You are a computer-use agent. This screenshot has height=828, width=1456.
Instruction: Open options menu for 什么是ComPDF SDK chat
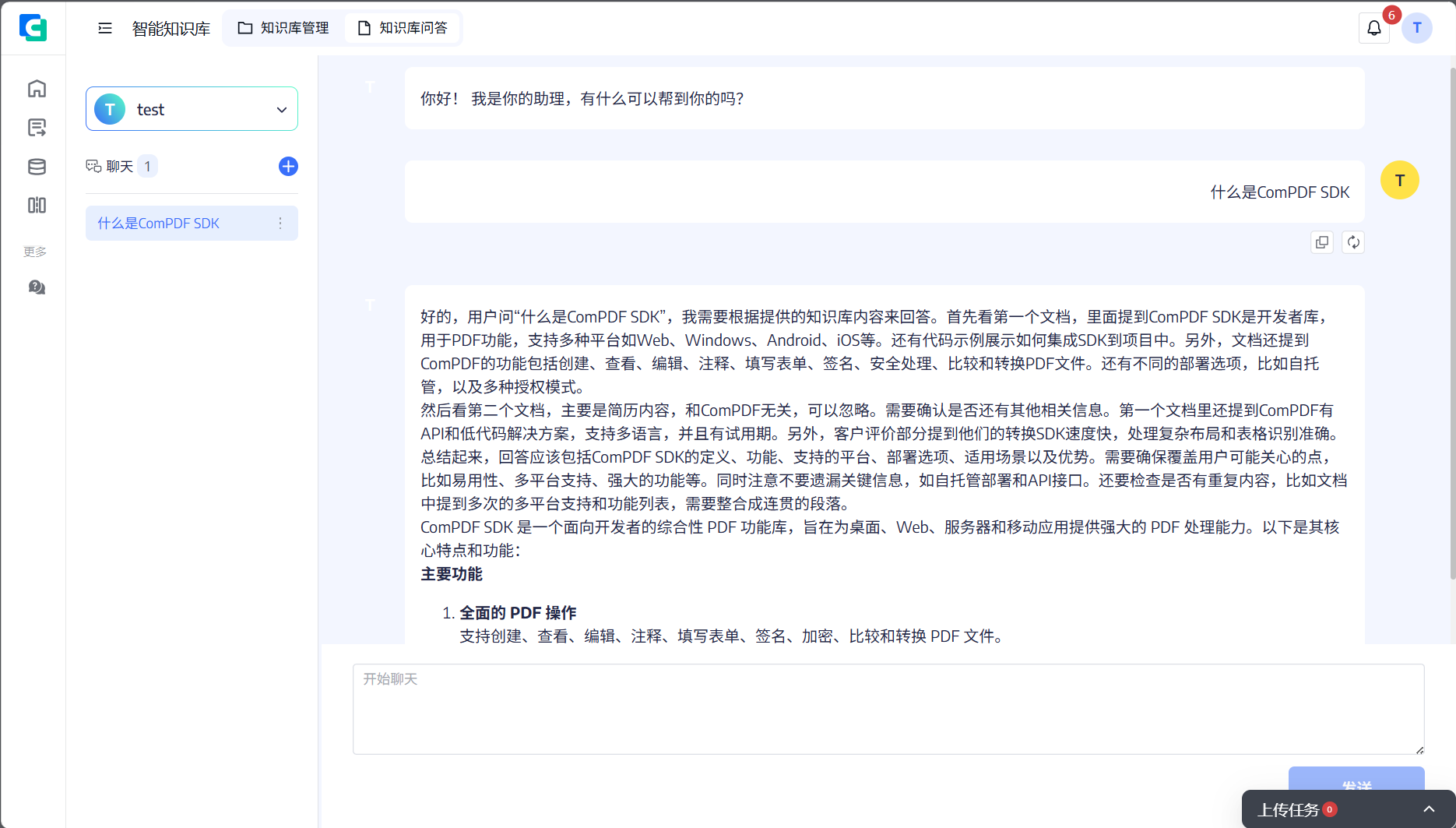pos(280,224)
